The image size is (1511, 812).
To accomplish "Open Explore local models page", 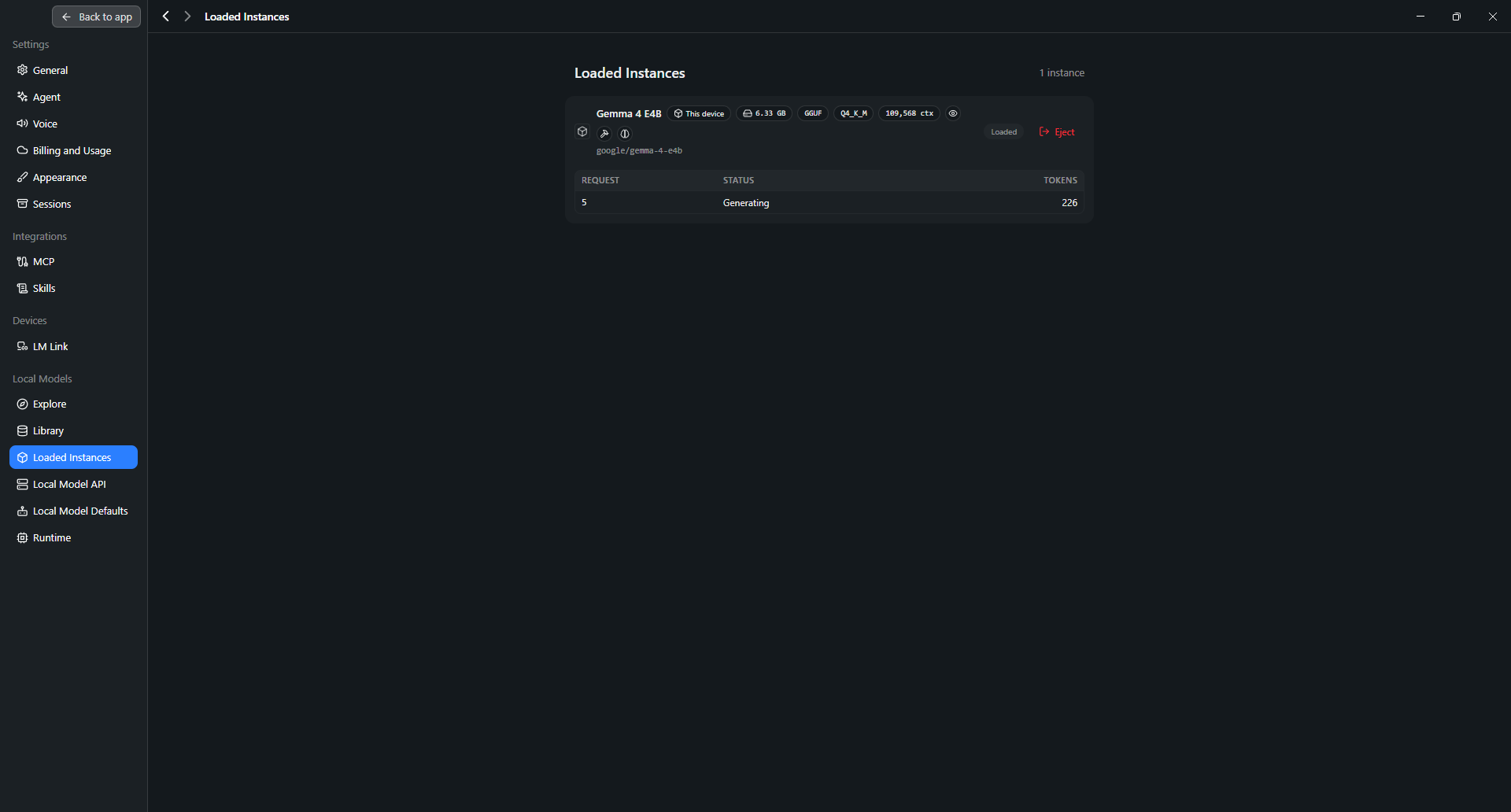I will click(x=73, y=404).
